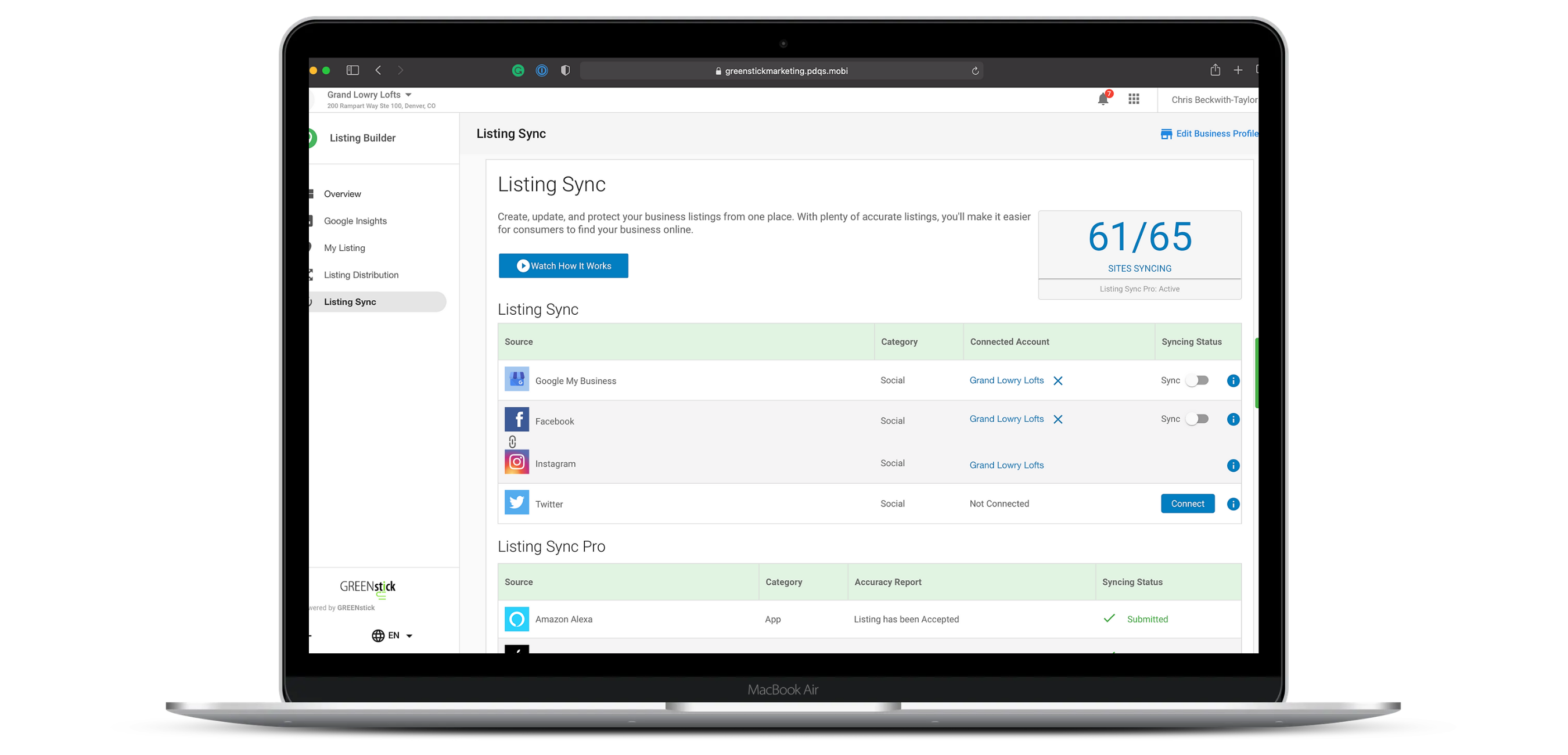Toggle Sync switch for Google My Business
The width and height of the screenshot is (1568, 755).
tap(1197, 380)
